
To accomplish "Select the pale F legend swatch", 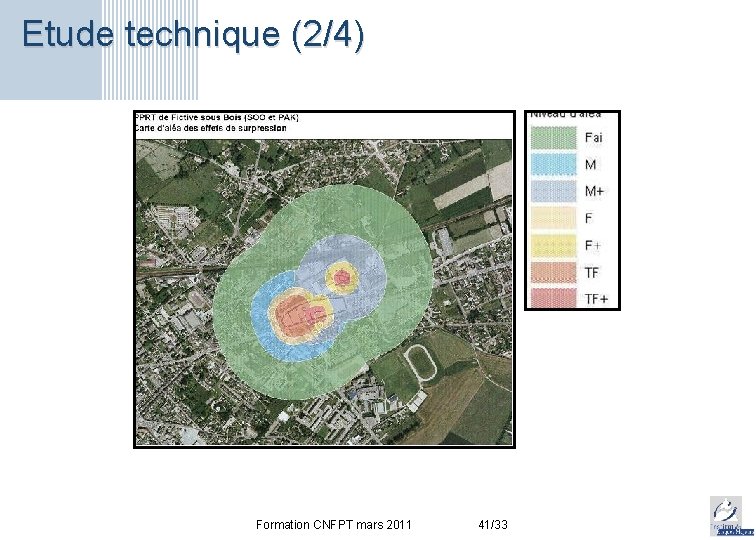I will (x=554, y=218).
